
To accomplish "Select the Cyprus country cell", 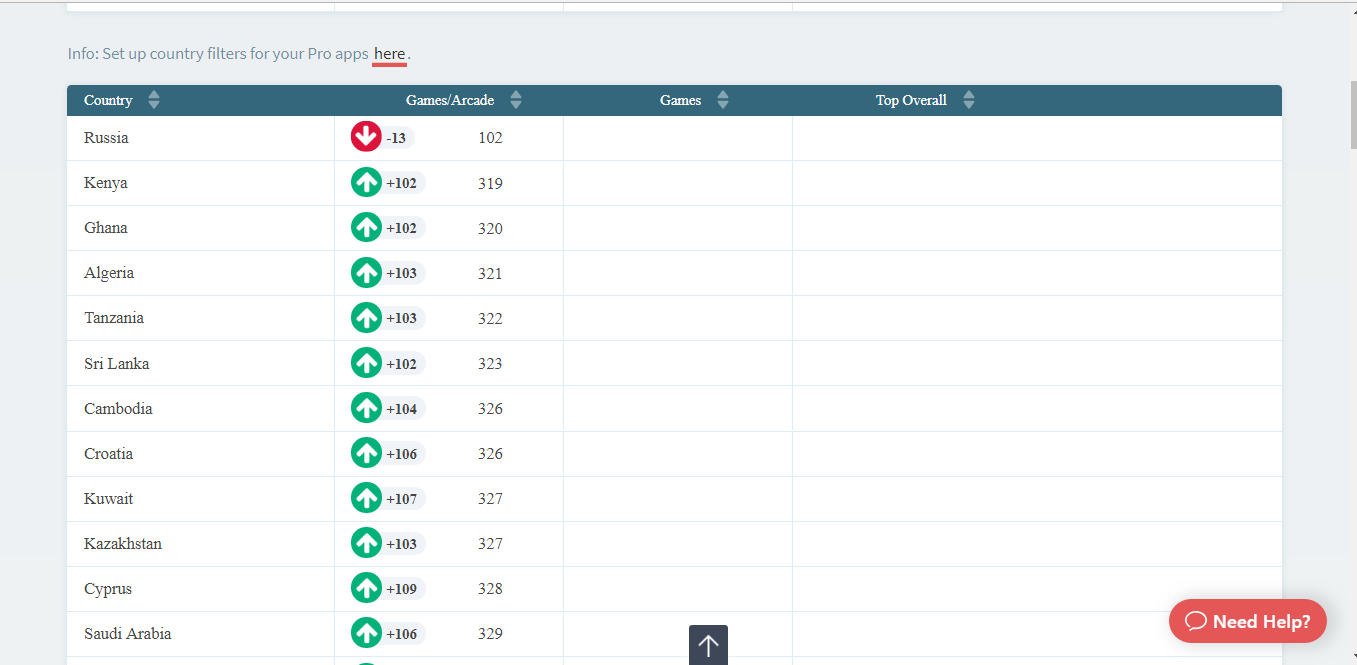I will pos(200,588).
